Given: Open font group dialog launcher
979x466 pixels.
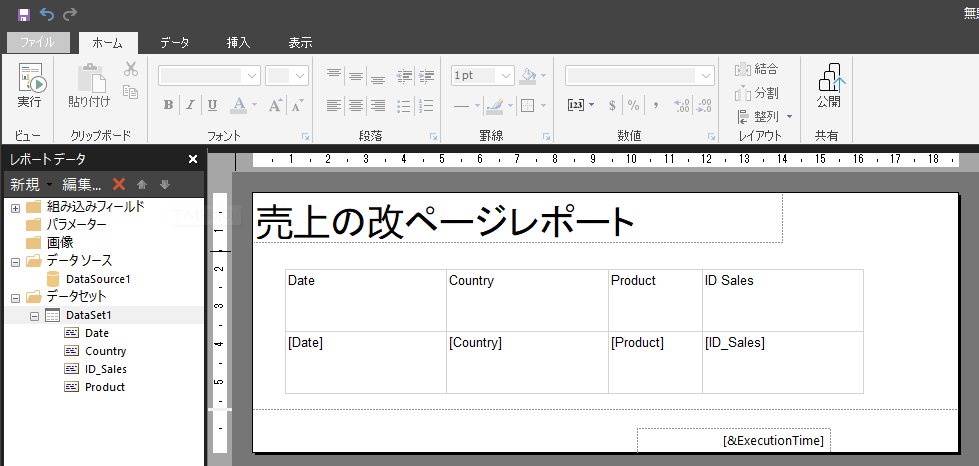Looking at the screenshot, I should click(x=305, y=136).
